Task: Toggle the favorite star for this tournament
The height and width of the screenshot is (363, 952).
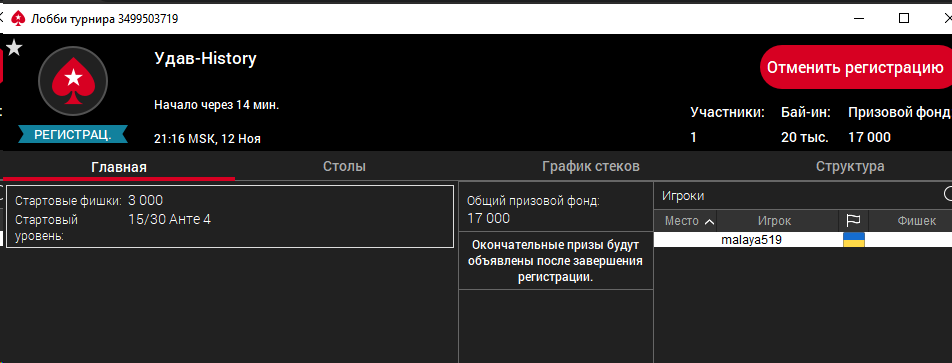Action: coord(14,47)
